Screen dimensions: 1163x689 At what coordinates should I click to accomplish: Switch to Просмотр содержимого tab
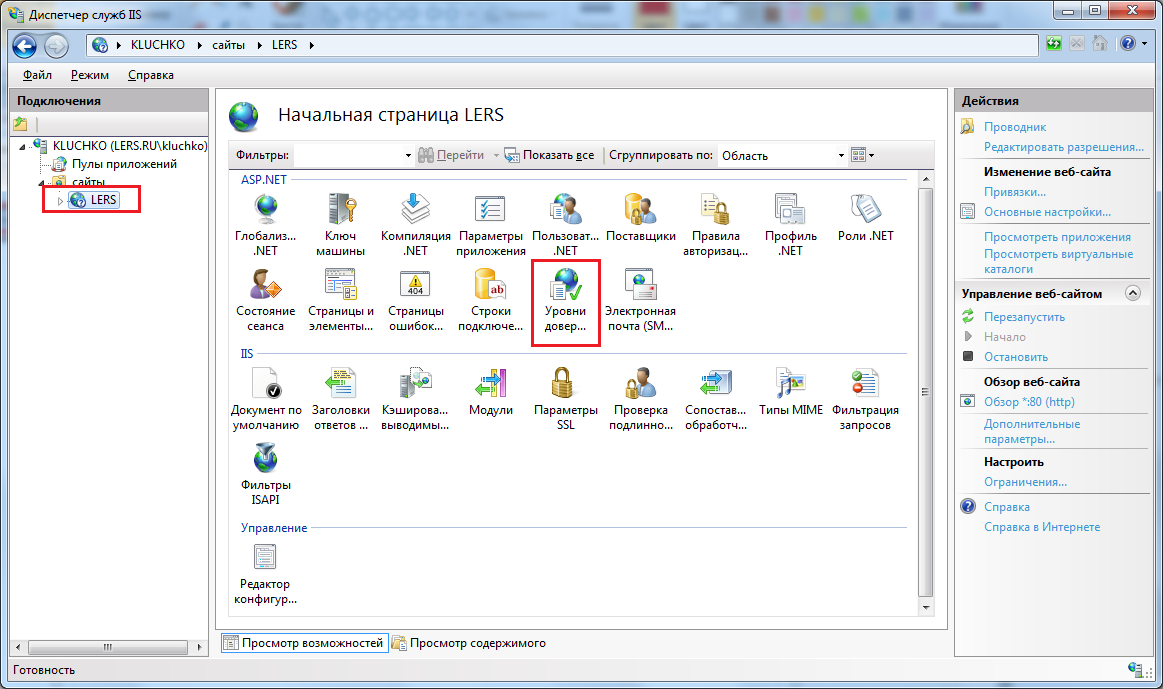[x=470, y=643]
